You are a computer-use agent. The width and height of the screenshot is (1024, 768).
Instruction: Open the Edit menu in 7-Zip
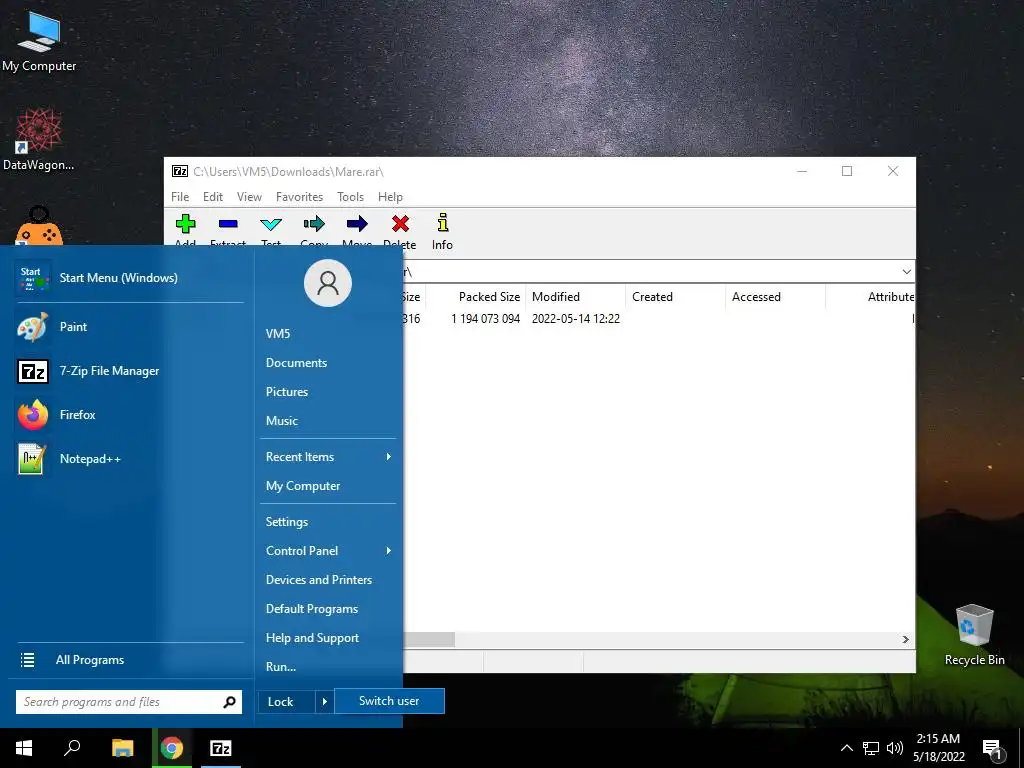[213, 197]
